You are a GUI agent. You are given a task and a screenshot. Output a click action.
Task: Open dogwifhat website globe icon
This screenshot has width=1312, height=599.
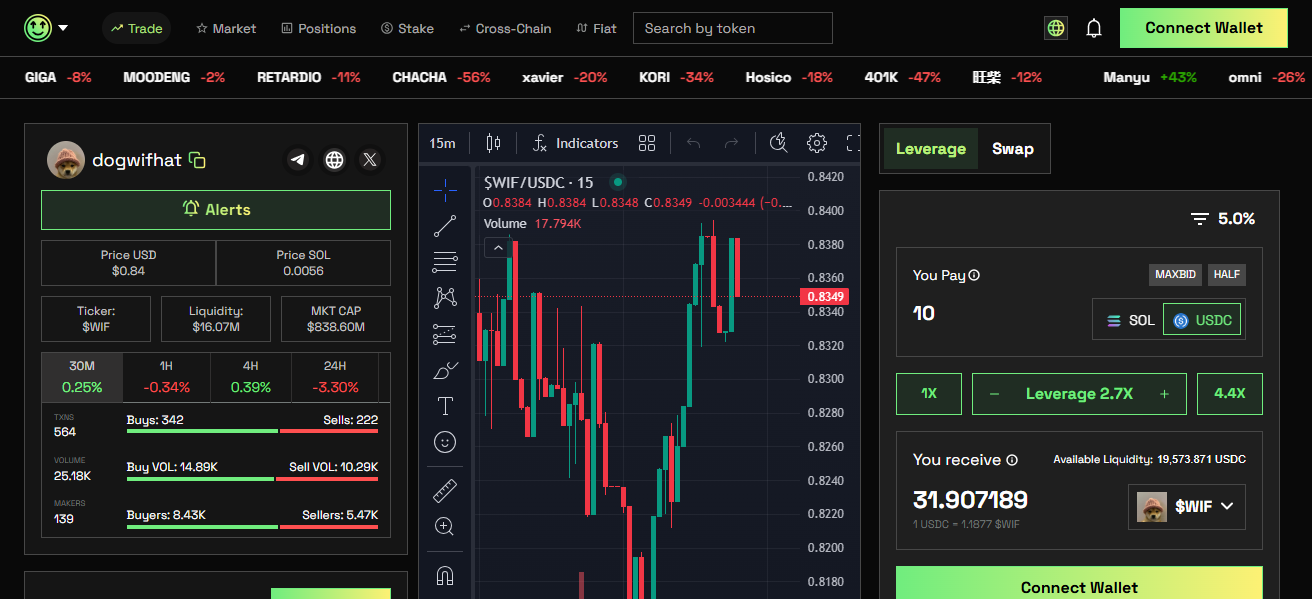pyautogui.click(x=334, y=159)
